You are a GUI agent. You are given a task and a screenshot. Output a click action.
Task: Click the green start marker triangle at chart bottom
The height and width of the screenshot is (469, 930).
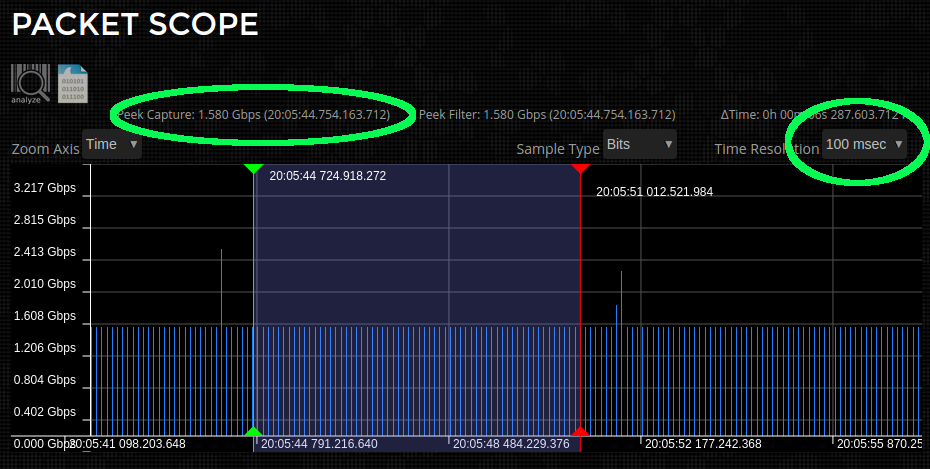click(253, 432)
